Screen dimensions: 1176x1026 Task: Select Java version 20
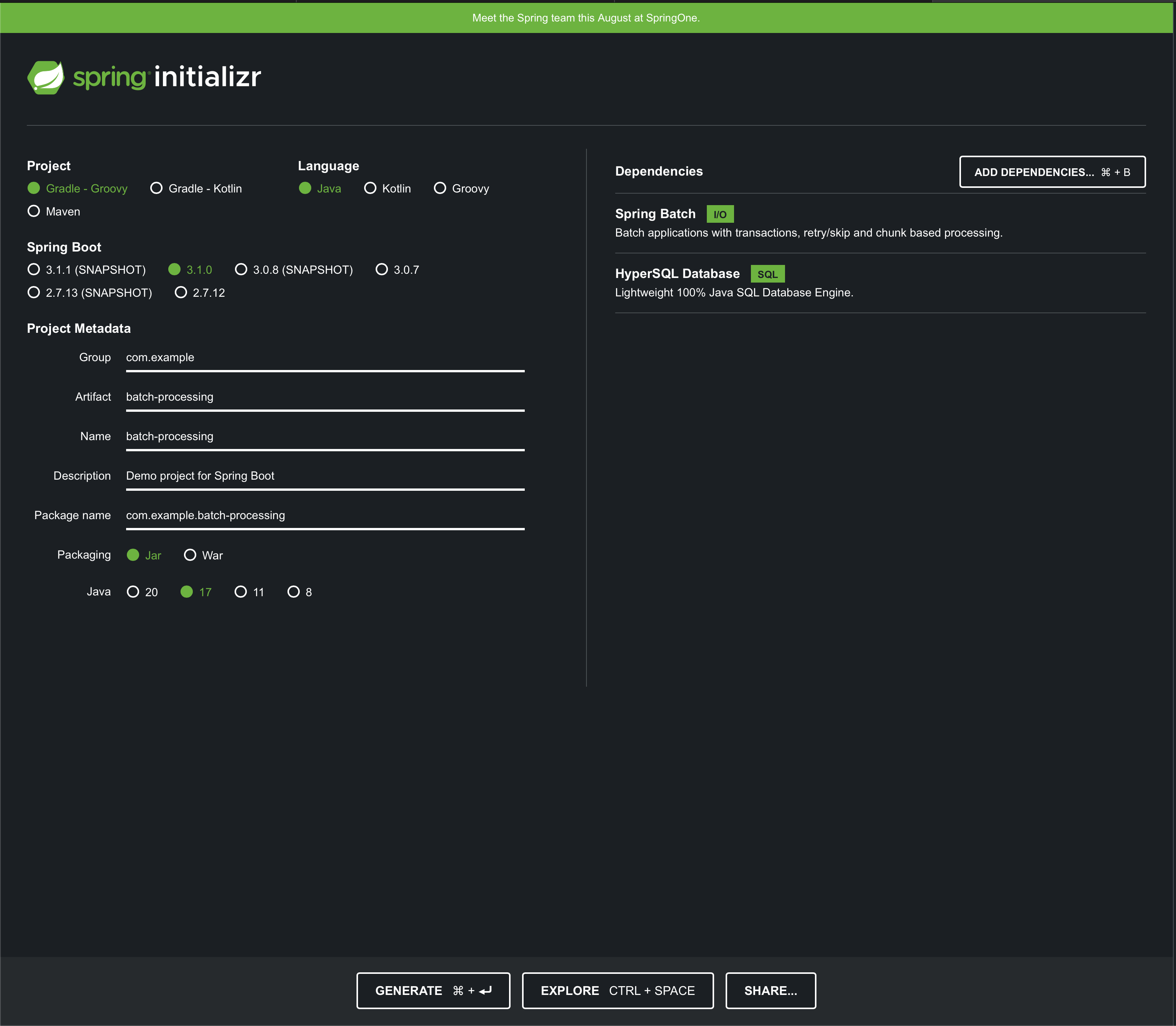133,592
